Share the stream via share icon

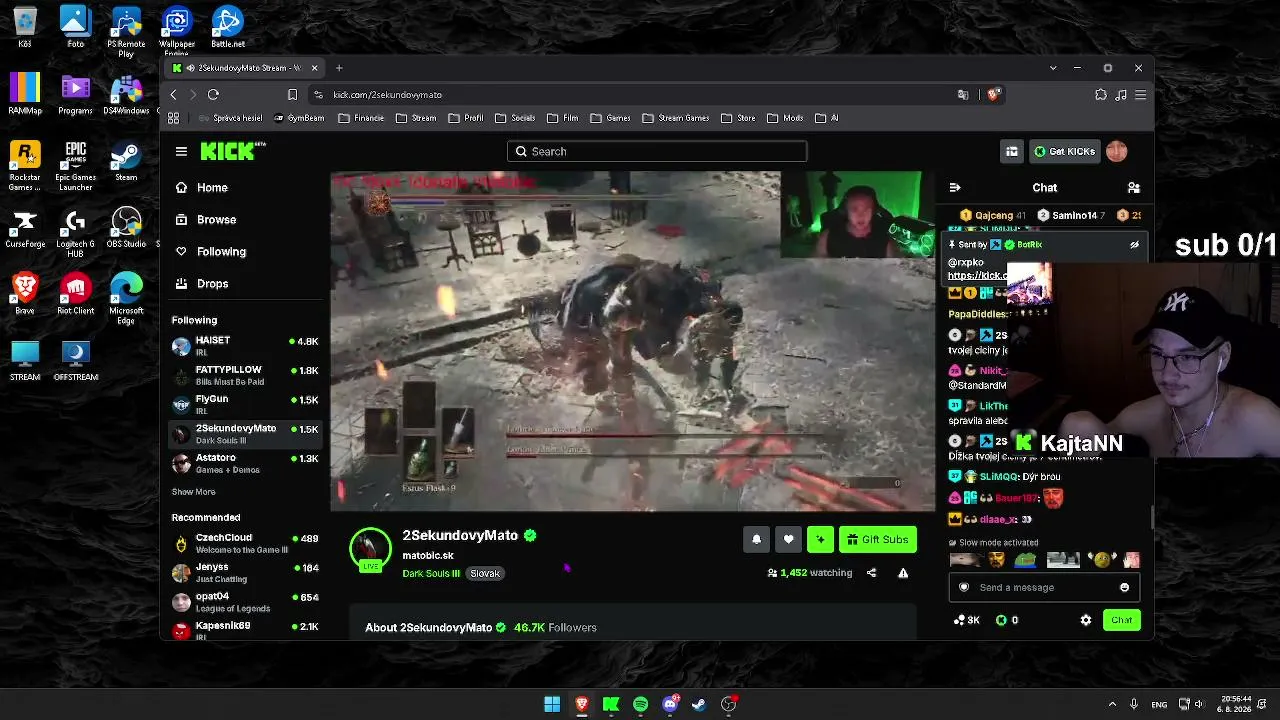pyautogui.click(x=871, y=573)
